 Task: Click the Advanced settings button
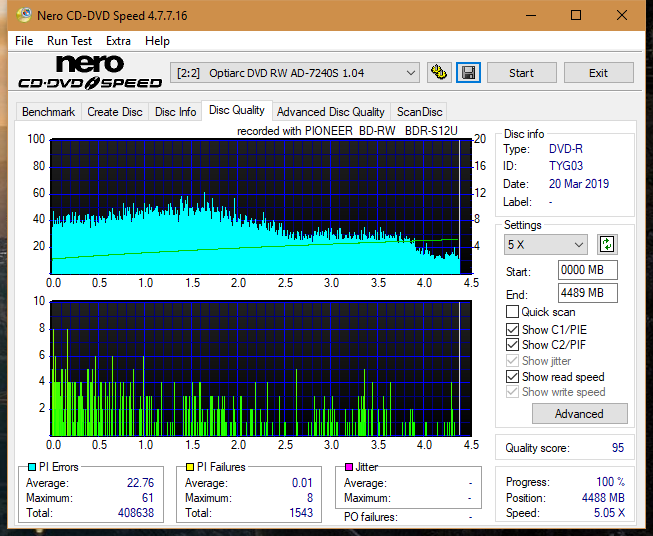579,414
